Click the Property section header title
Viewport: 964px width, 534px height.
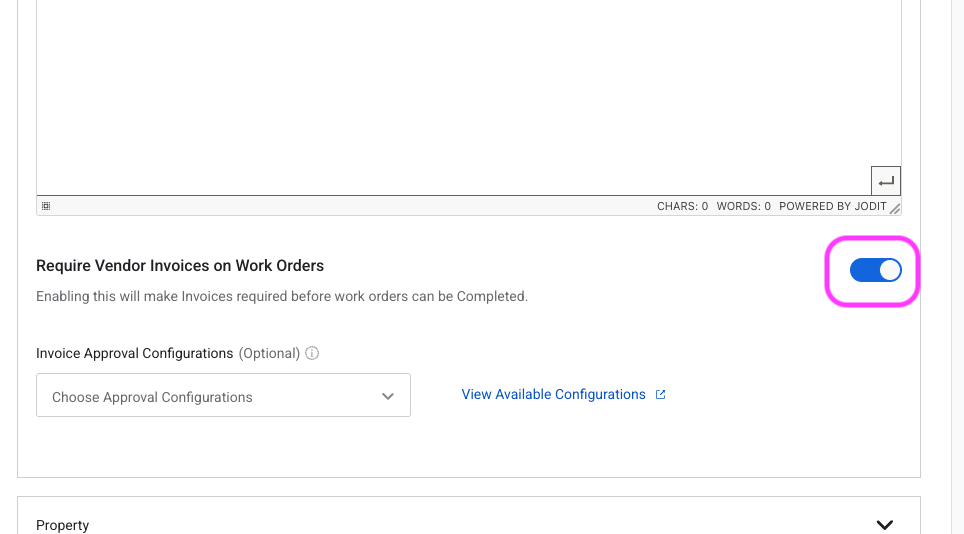click(x=63, y=525)
